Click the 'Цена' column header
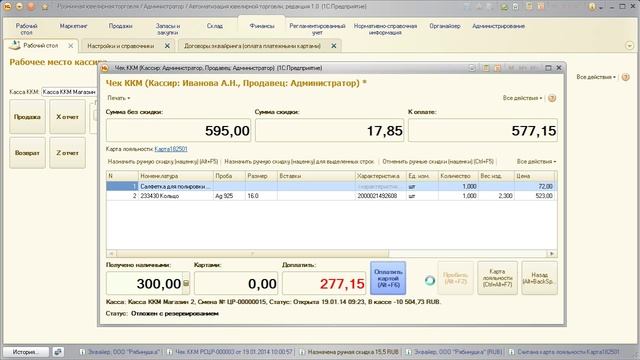Screen dimensions: 640x360 pyautogui.click(x=534, y=176)
